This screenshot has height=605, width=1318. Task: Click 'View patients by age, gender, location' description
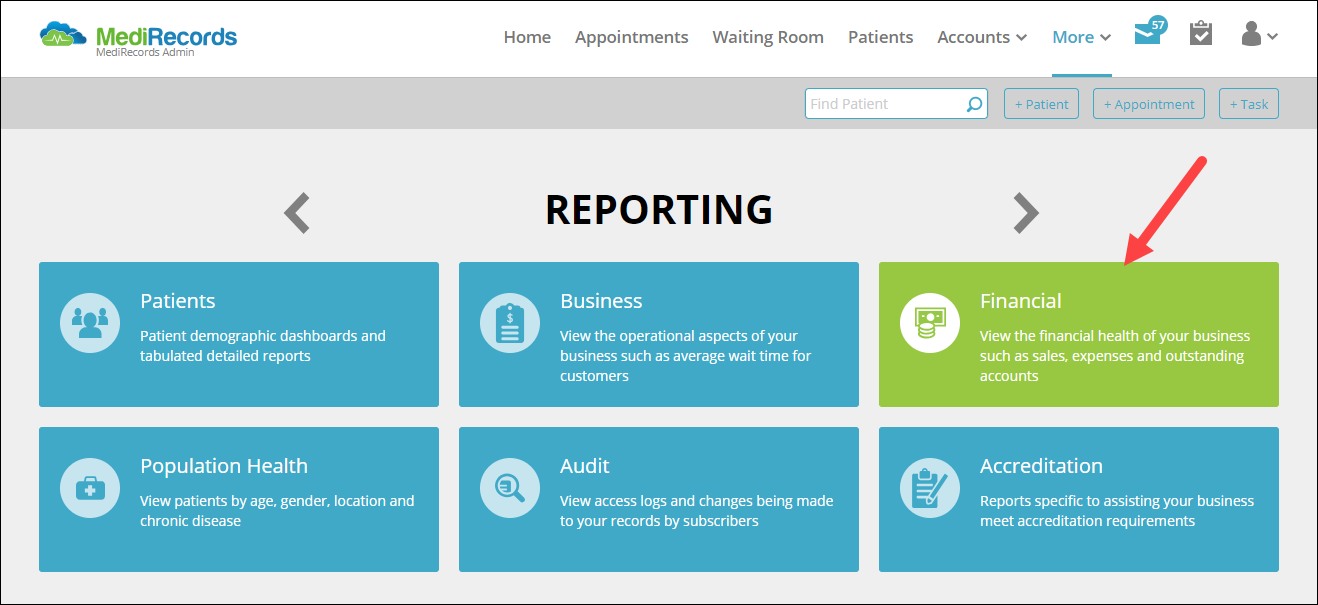tap(277, 511)
